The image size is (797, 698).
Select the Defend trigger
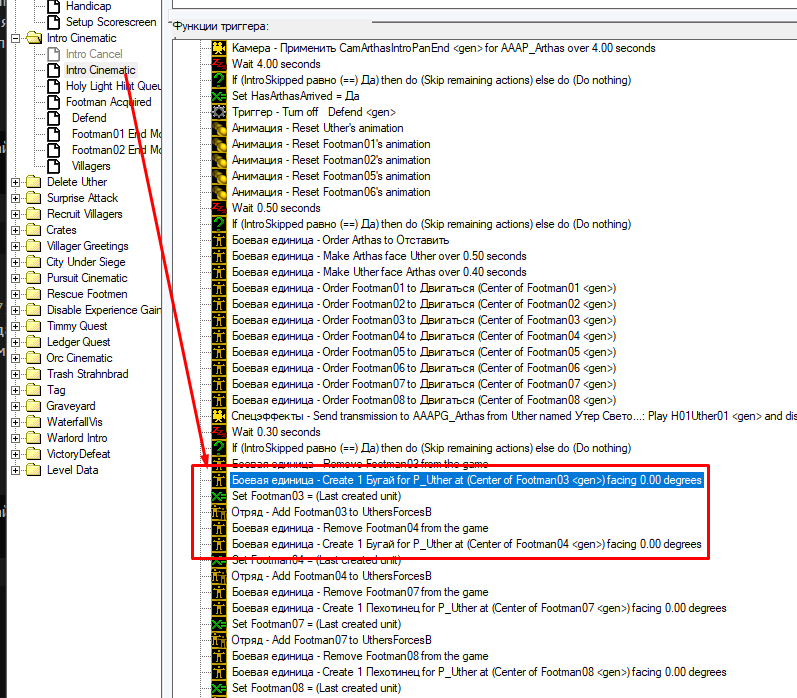pos(89,118)
